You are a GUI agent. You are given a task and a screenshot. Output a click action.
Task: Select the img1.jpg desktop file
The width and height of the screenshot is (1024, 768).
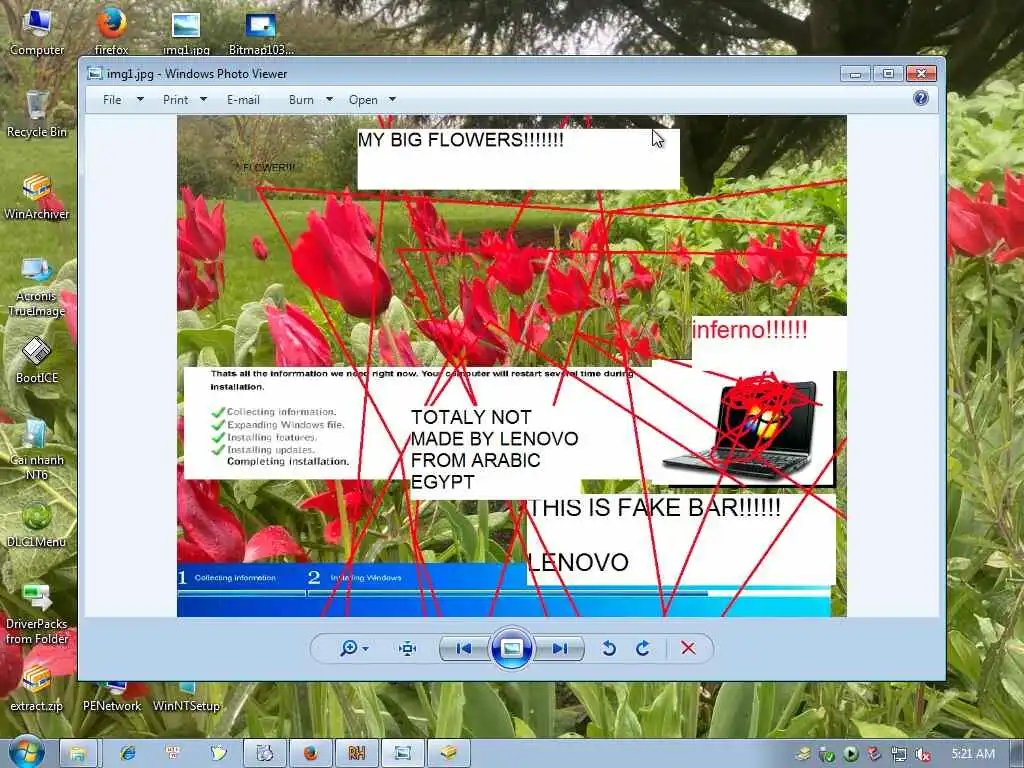186,31
